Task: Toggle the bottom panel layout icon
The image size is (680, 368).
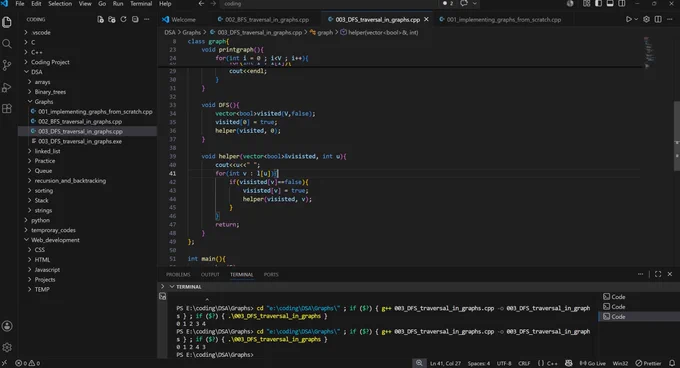Action: 610,3
